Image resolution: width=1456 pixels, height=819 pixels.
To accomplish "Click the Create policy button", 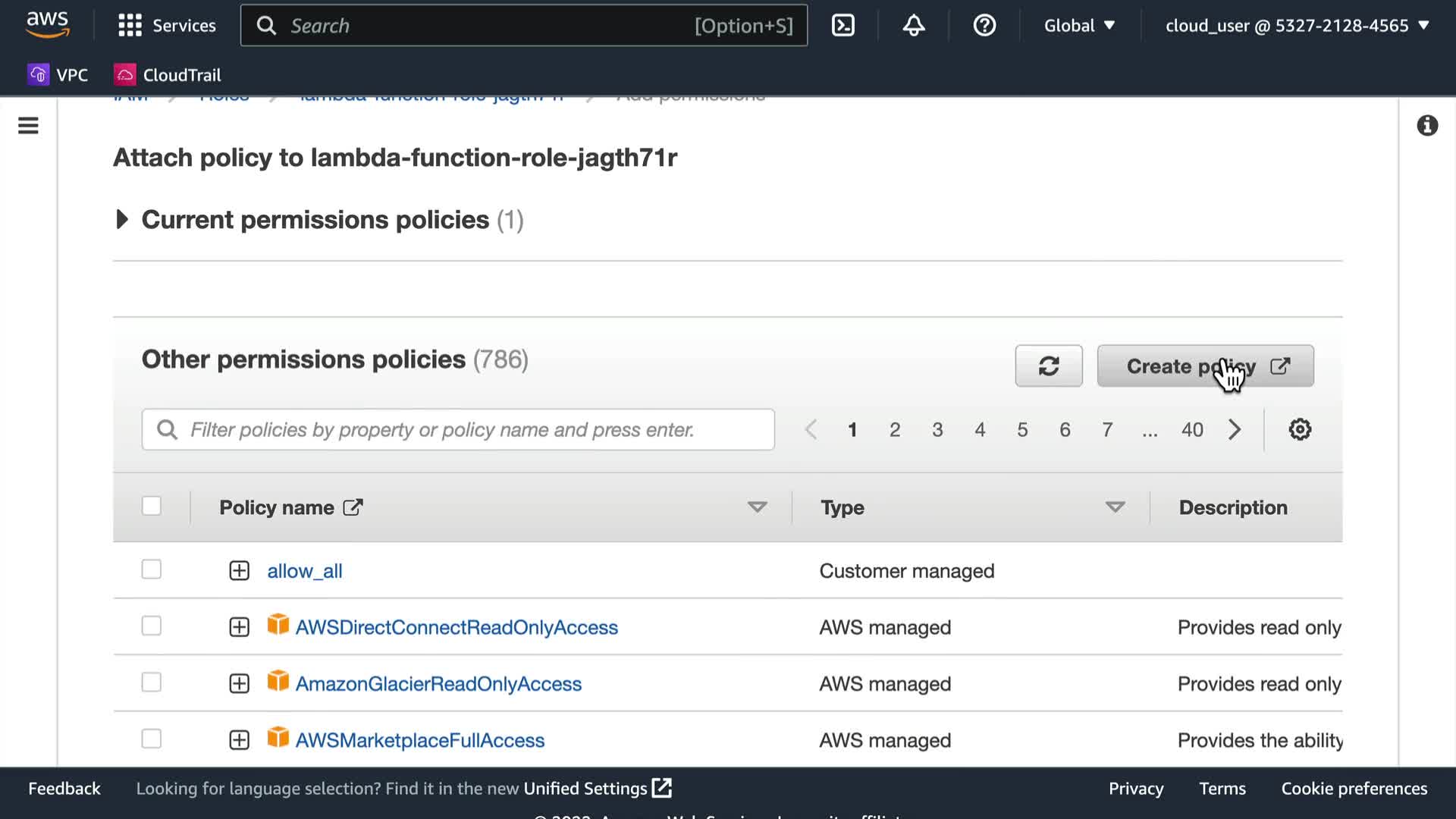I will [x=1205, y=366].
